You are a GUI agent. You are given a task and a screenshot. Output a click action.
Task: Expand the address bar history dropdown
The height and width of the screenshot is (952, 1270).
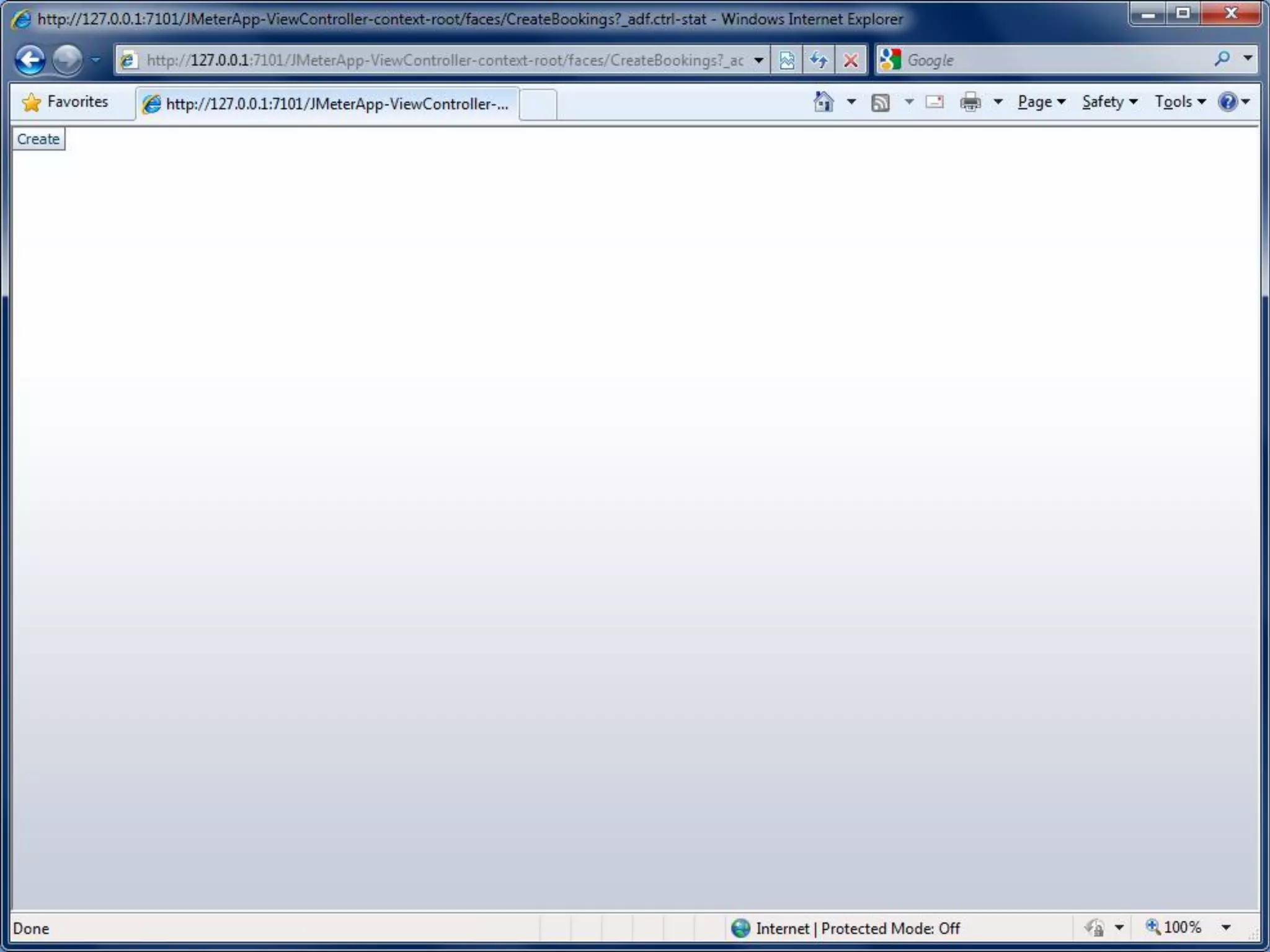(758, 60)
